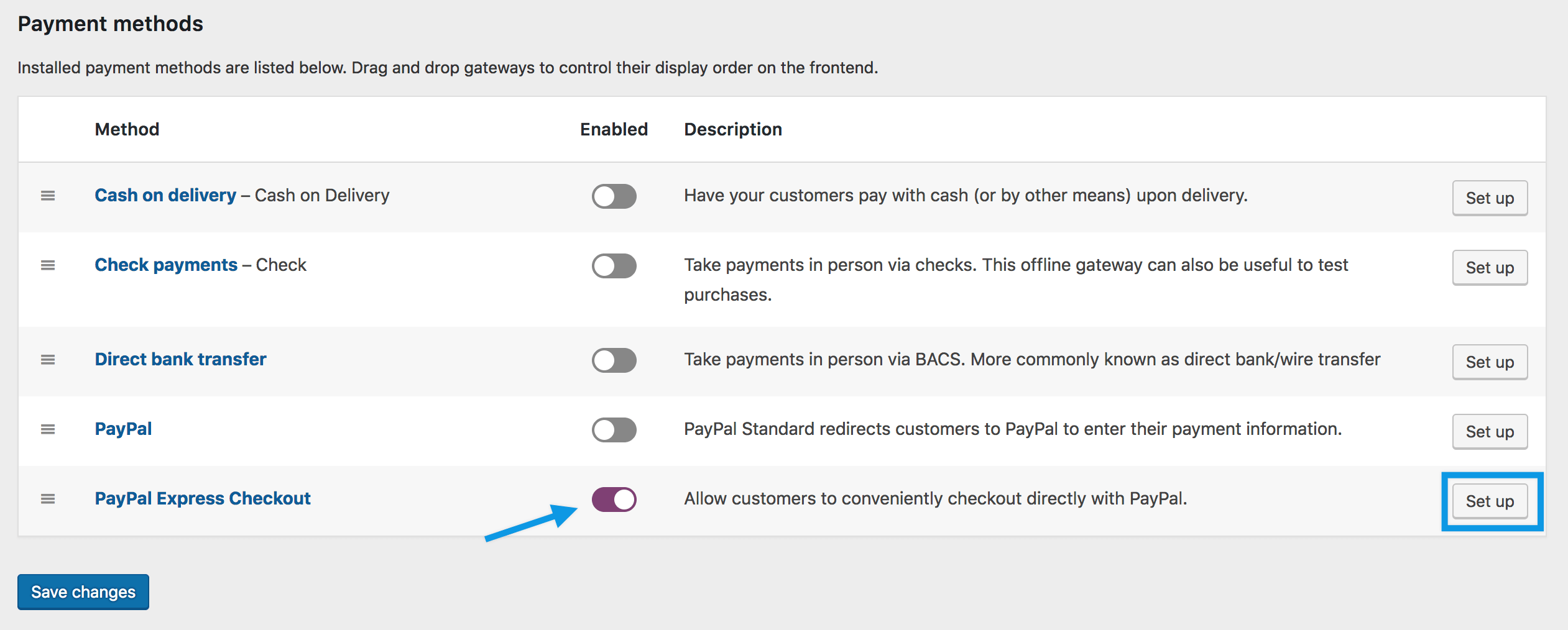Screen dimensions: 1568x630
Task: Turn on Direct bank transfer toggle
Action: tap(614, 360)
